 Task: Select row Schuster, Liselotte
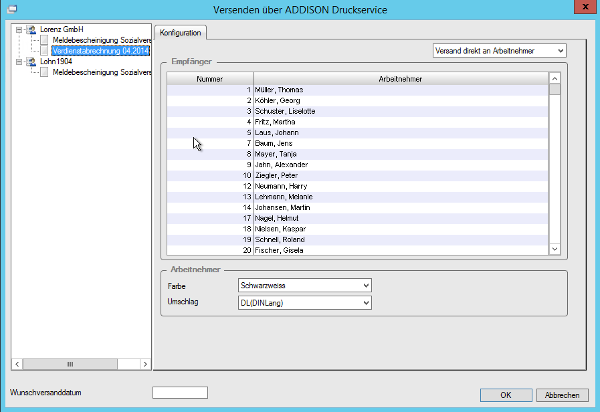tap(357, 111)
